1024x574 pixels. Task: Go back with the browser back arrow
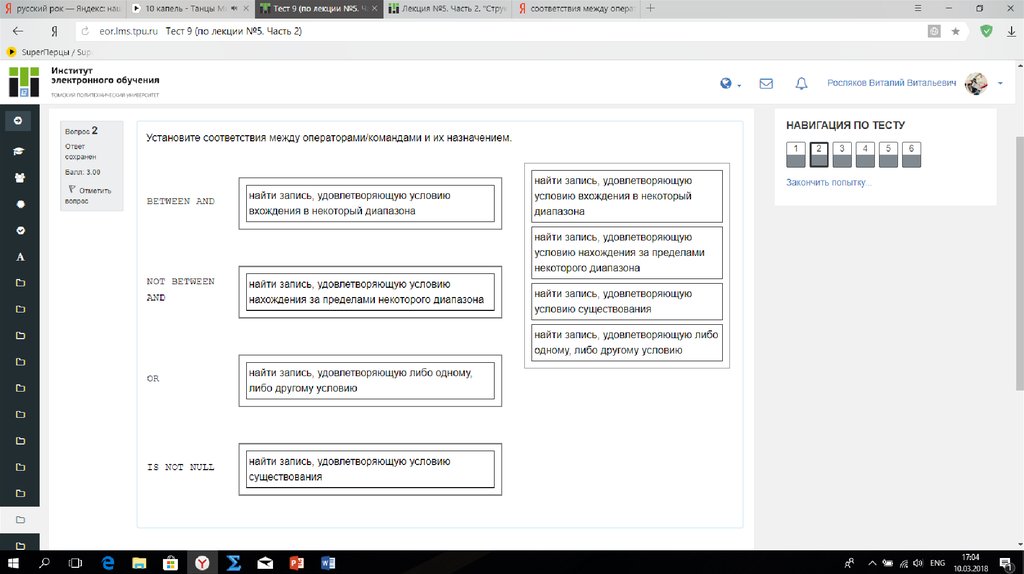(x=18, y=31)
